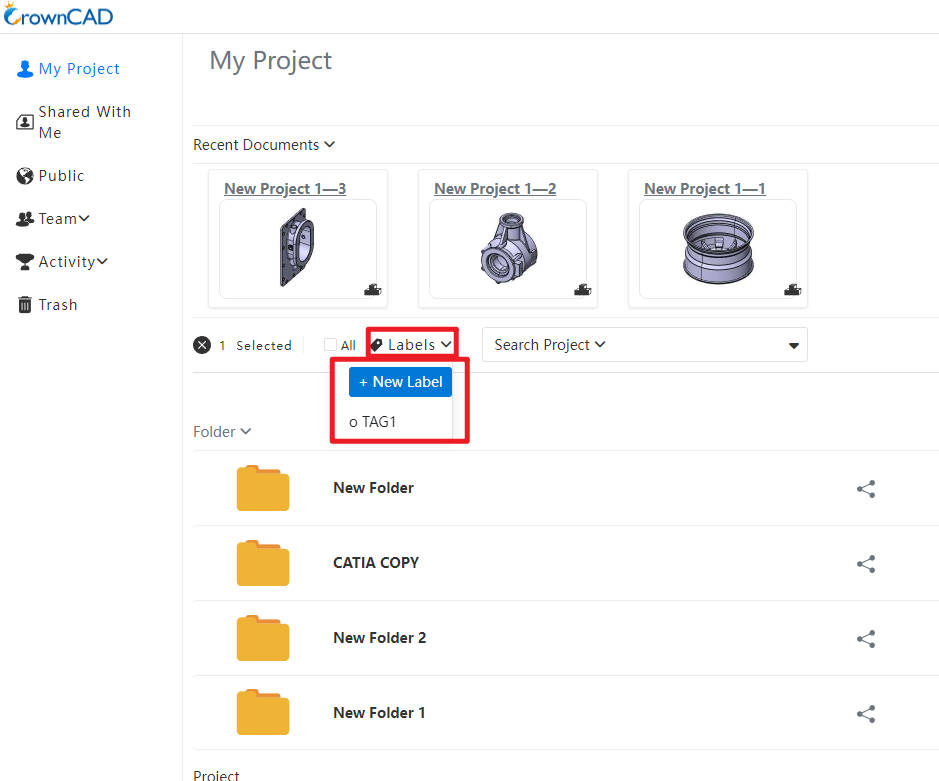Clear selection with the X icon
Viewport: 939px width, 781px height.
[x=202, y=346]
